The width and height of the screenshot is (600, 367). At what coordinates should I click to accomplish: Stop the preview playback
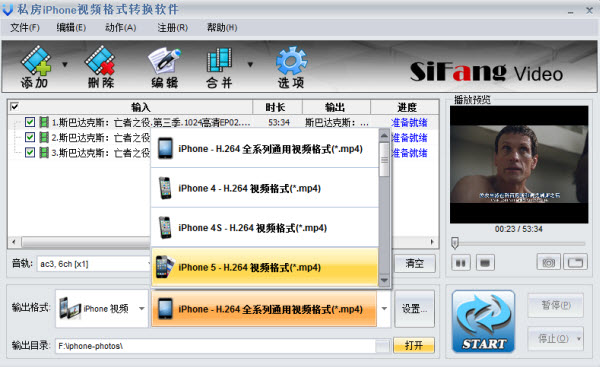point(485,263)
